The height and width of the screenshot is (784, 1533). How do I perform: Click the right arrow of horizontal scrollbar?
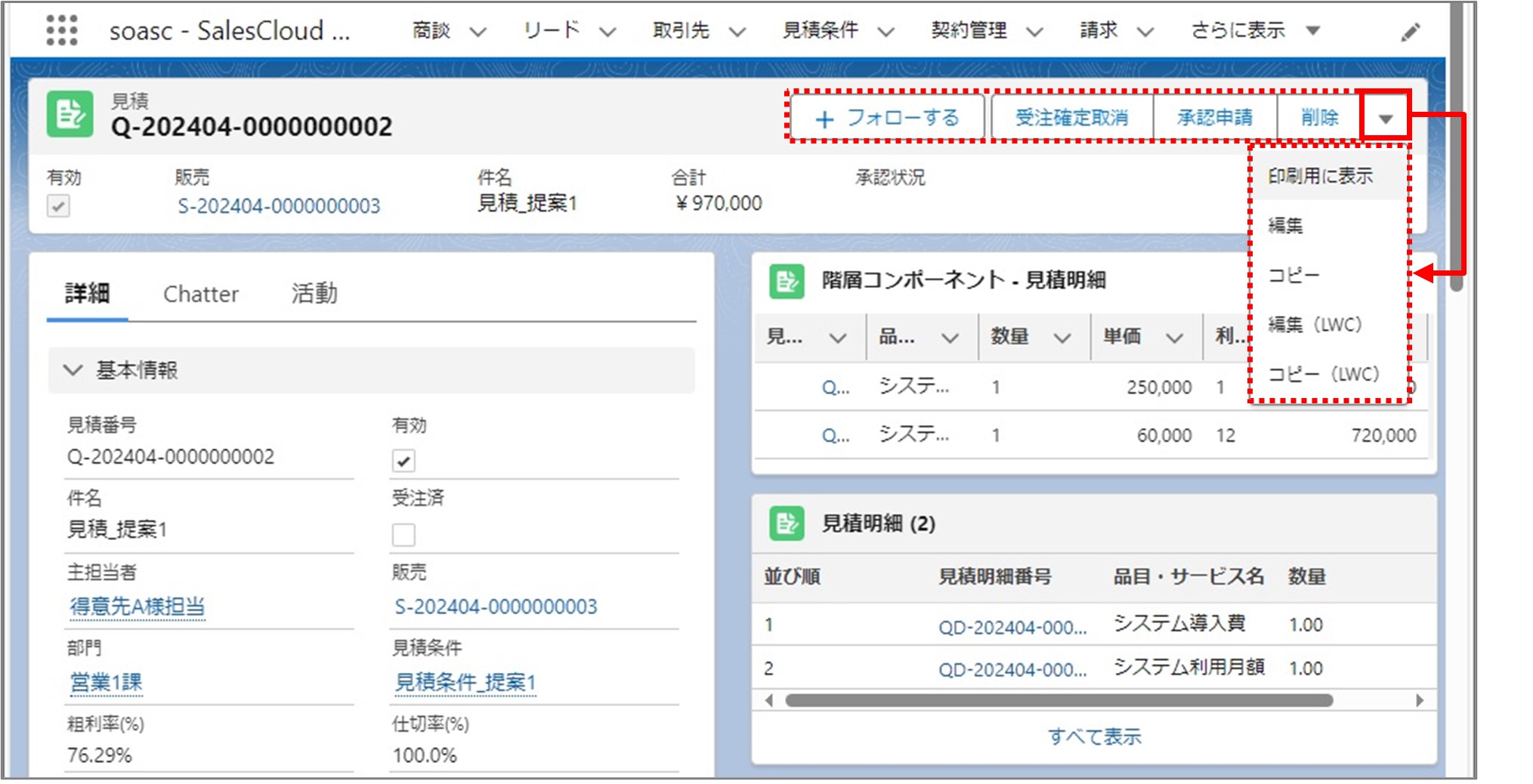pyautogui.click(x=1420, y=700)
